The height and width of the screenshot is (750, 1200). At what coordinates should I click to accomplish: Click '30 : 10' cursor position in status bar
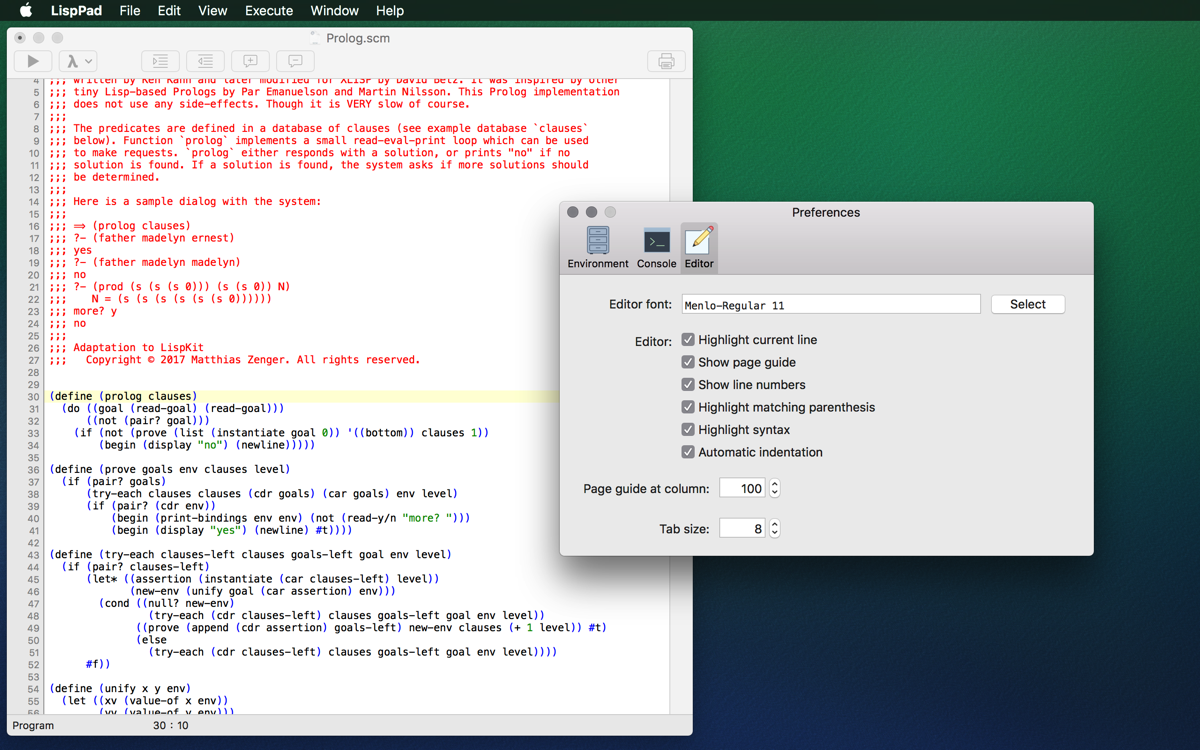tap(169, 726)
